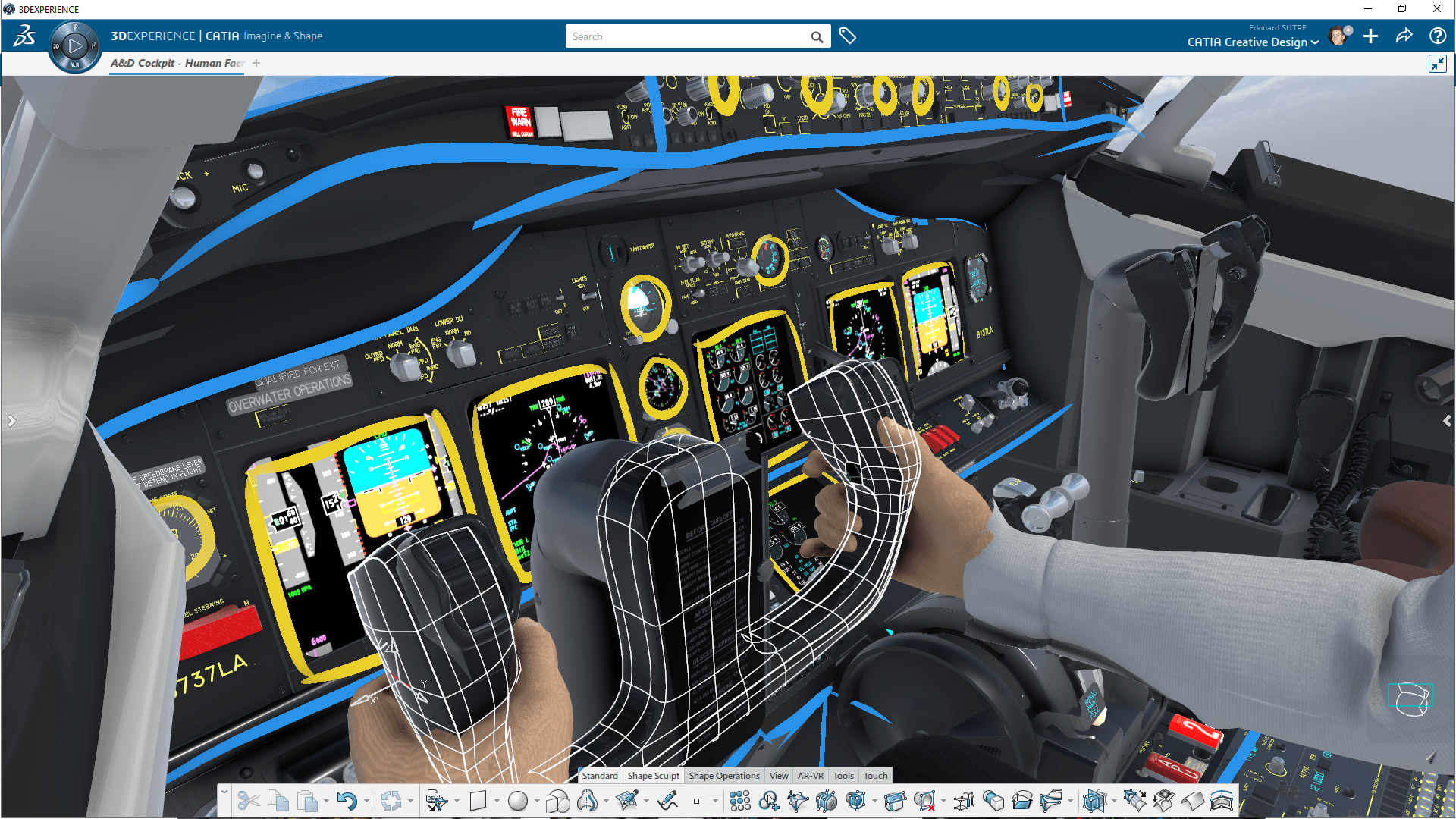
Task: Switch to the AR-VR toolbar tab
Action: 810,775
